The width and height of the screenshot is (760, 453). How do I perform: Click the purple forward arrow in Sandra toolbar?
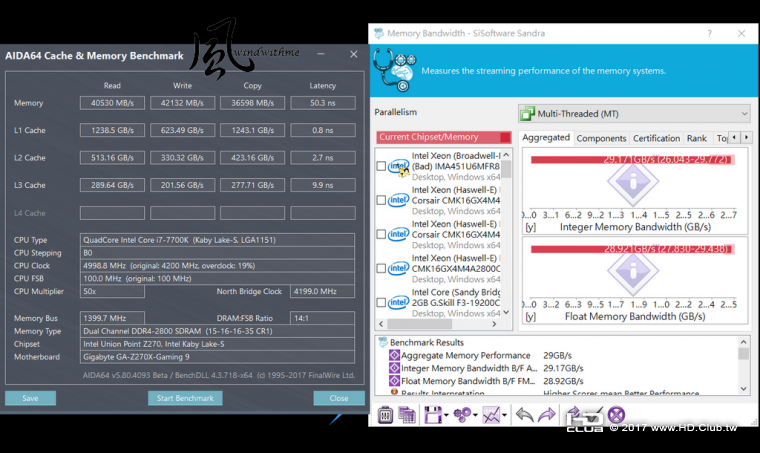[x=547, y=415]
